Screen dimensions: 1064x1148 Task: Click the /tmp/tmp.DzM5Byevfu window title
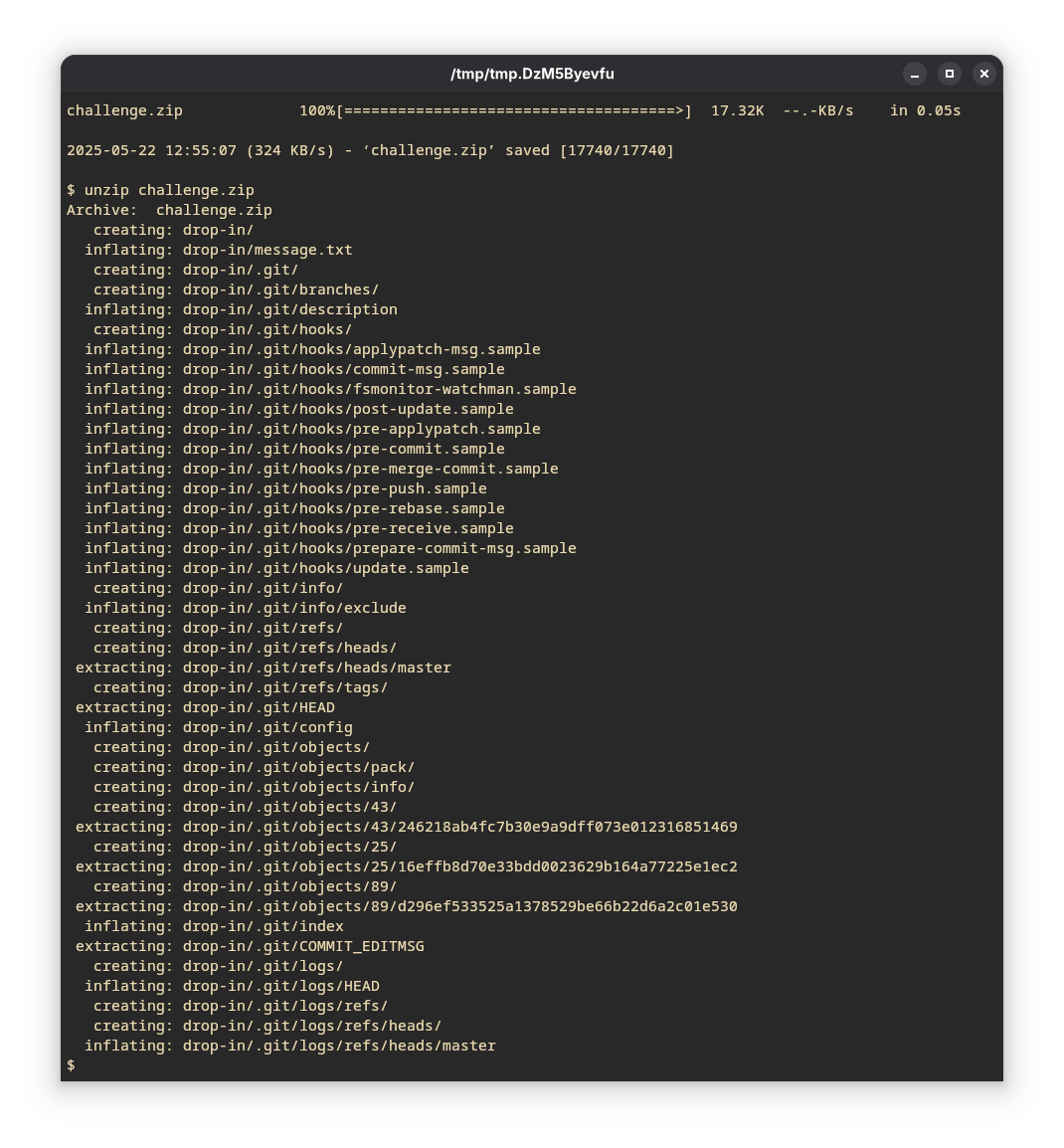[x=532, y=74]
